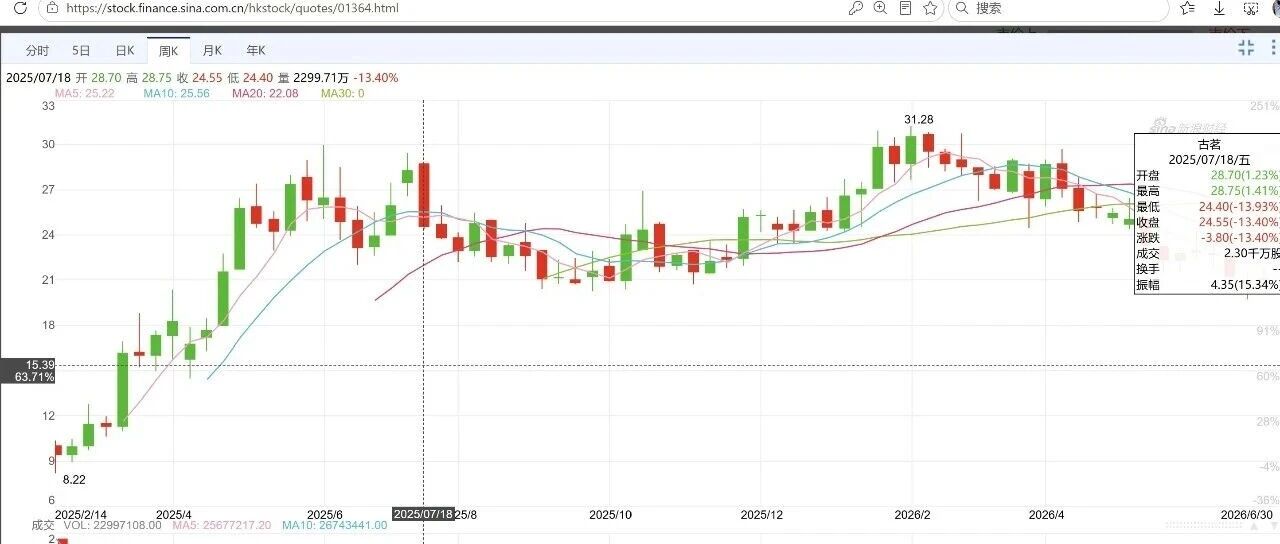Click the 2025/4 axis date label
Viewport: 1280px width, 544px height.
click(173, 515)
